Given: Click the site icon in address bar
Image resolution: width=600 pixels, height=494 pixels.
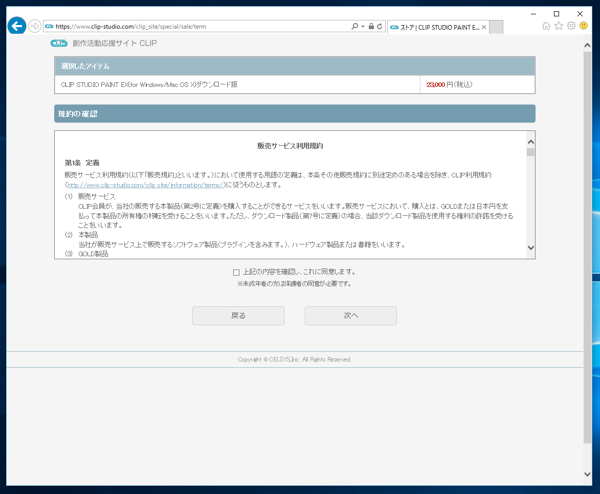Looking at the screenshot, I should tap(49, 26).
